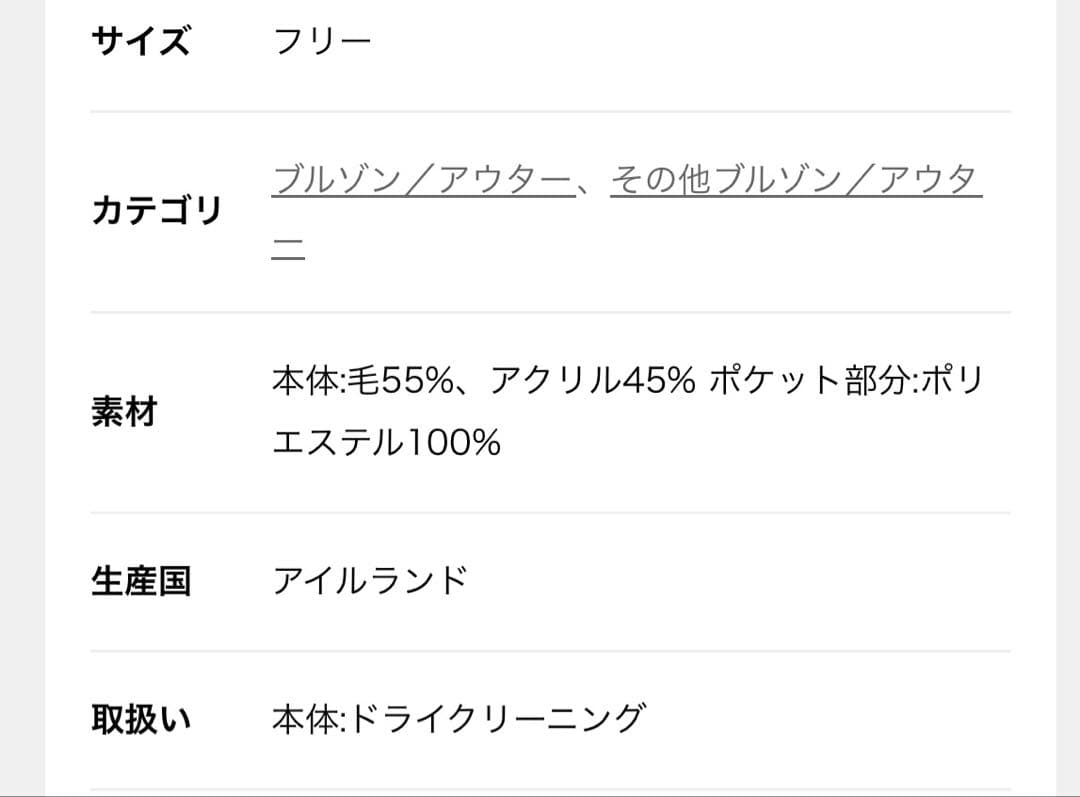Open the first ブルゾン/アウター category link
The width and height of the screenshot is (1080, 797).
423,181
